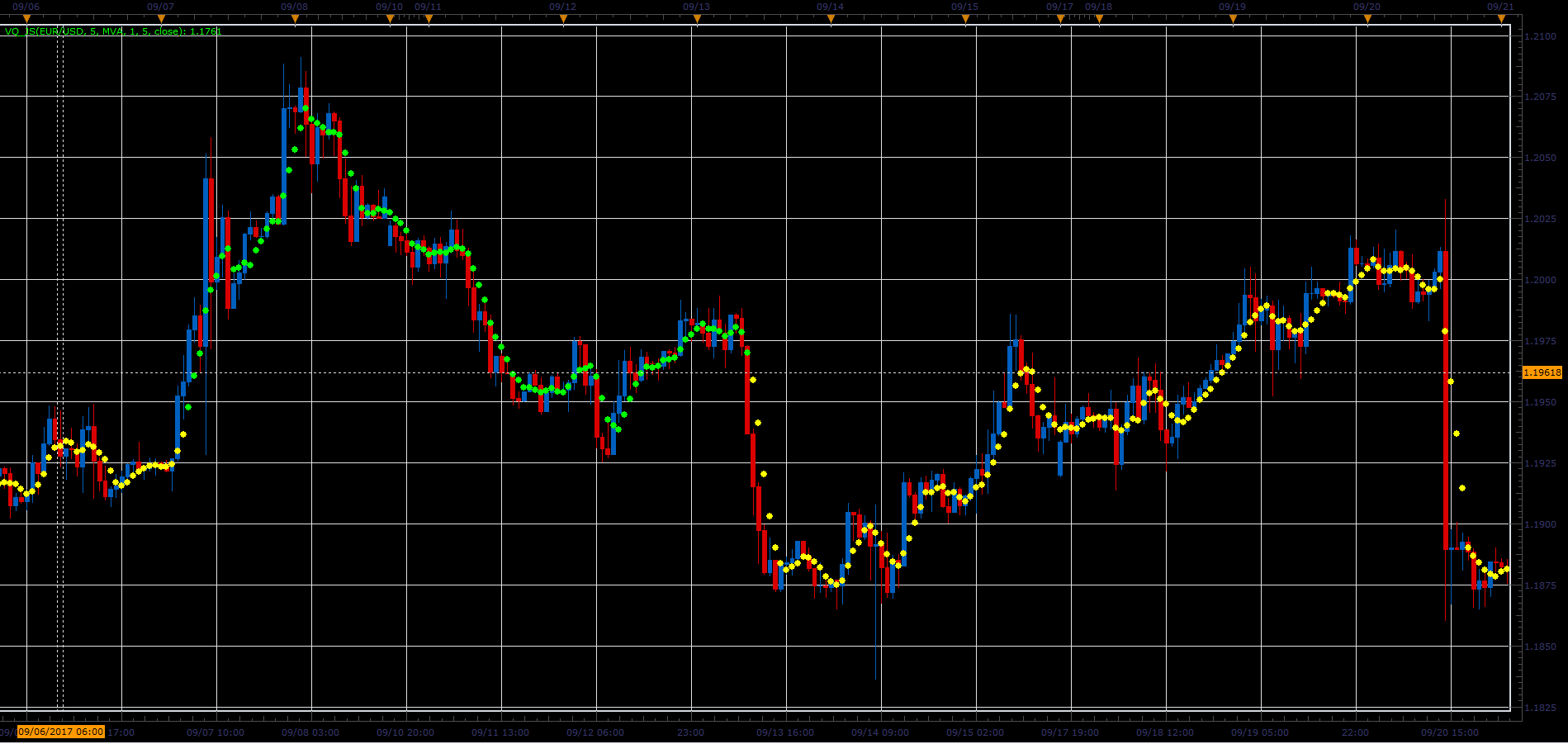Select the 1.1950 price axis label
The width and height of the screenshot is (1568, 744).
tap(1541, 402)
